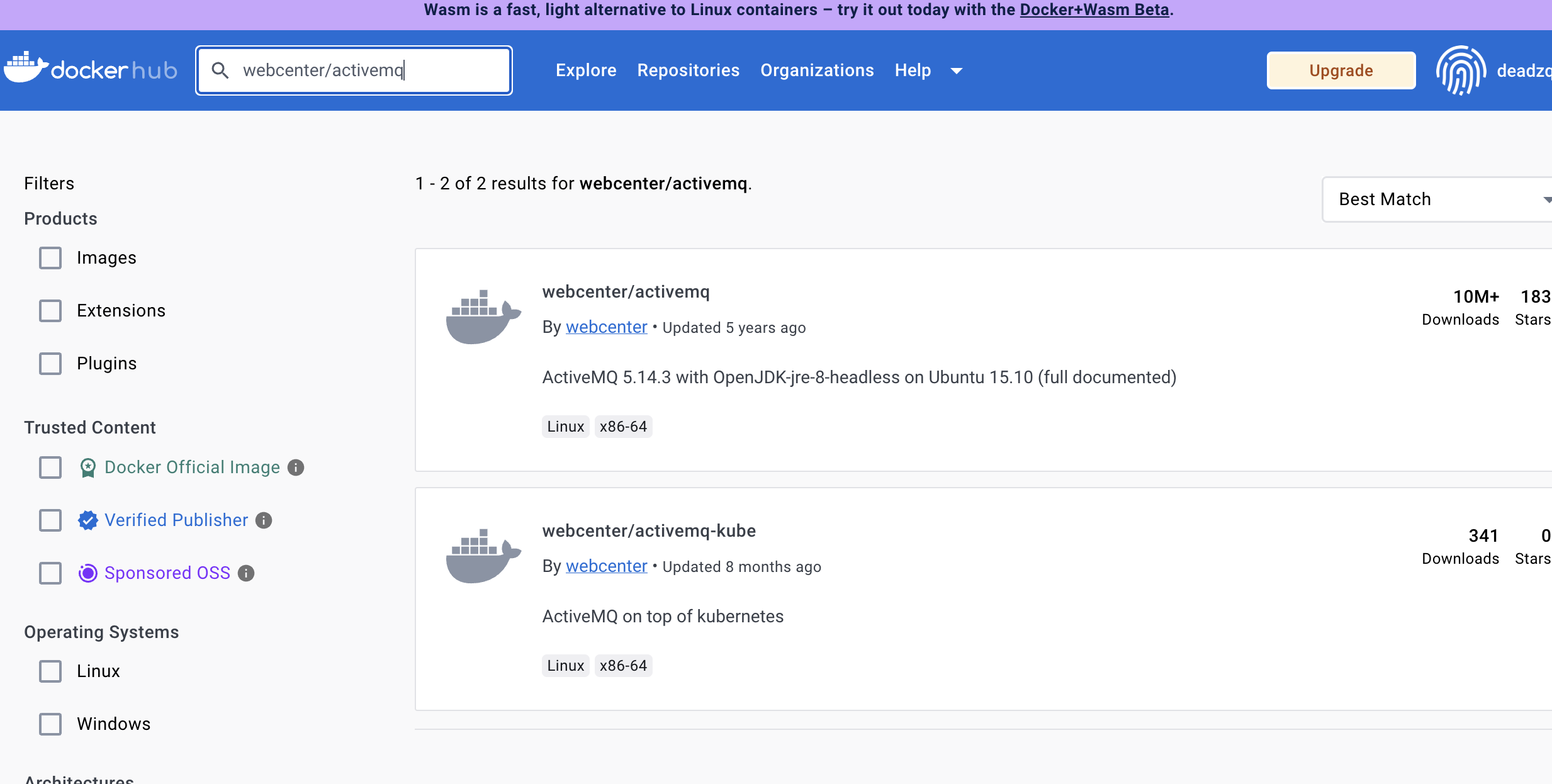Tick the Verified Publisher checkbox
Screen dimensions: 1552x784
[50, 520]
